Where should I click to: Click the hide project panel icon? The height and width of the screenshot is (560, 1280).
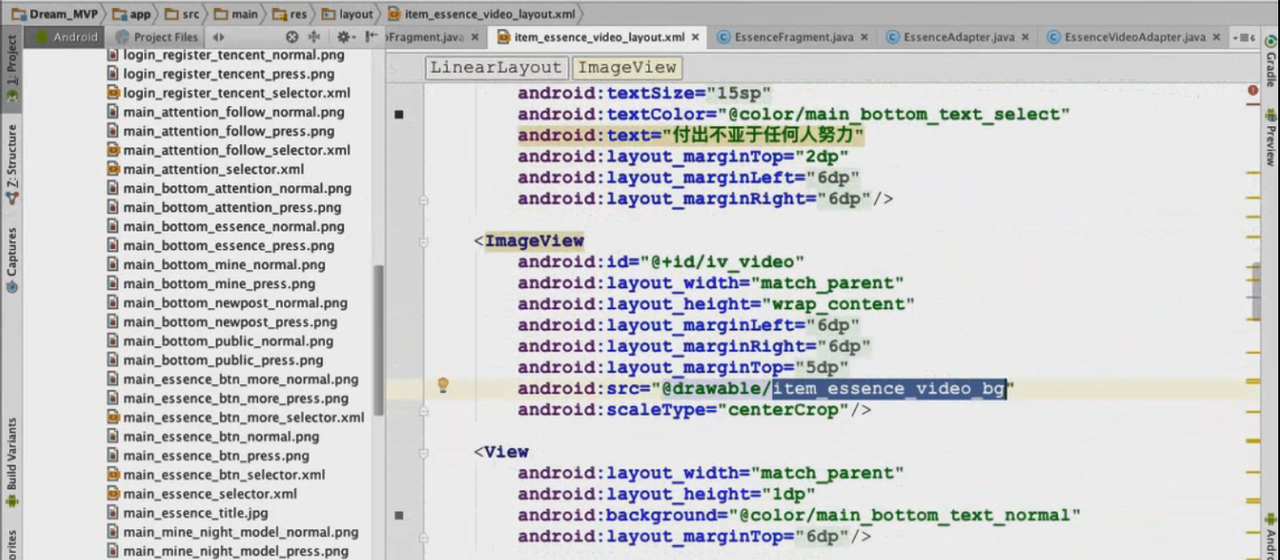[x=369, y=37]
